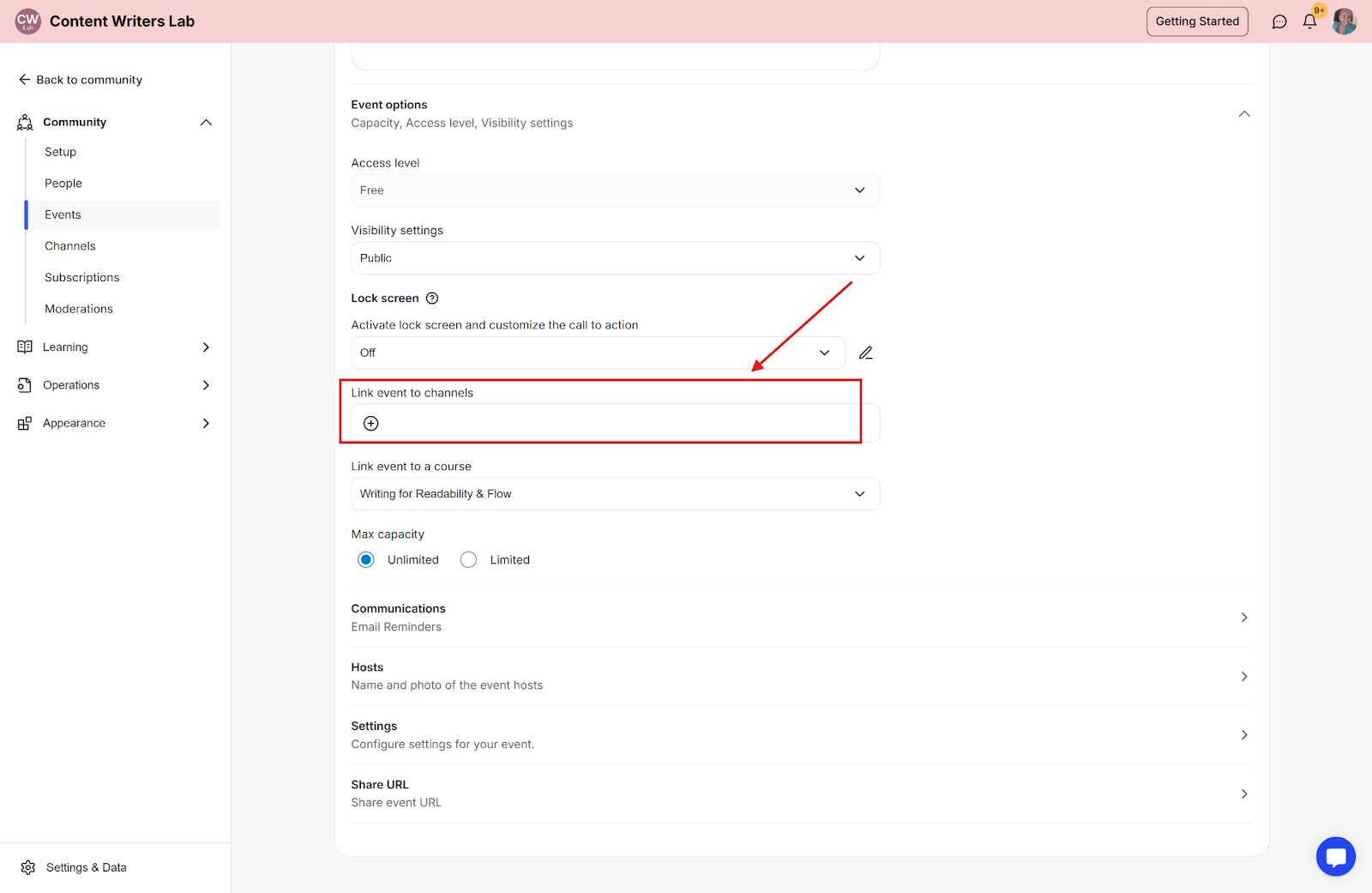Open the Subscriptions menu item
This screenshot has height=893, width=1372.
[x=82, y=278]
